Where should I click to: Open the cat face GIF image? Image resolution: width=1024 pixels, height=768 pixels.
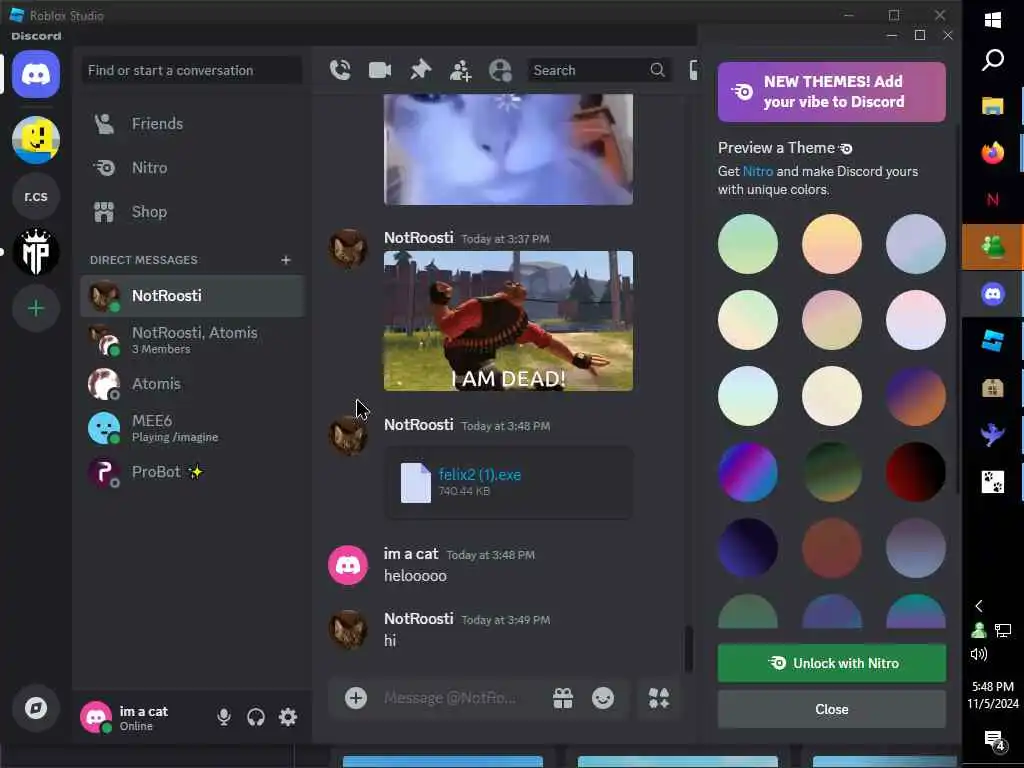coord(508,150)
